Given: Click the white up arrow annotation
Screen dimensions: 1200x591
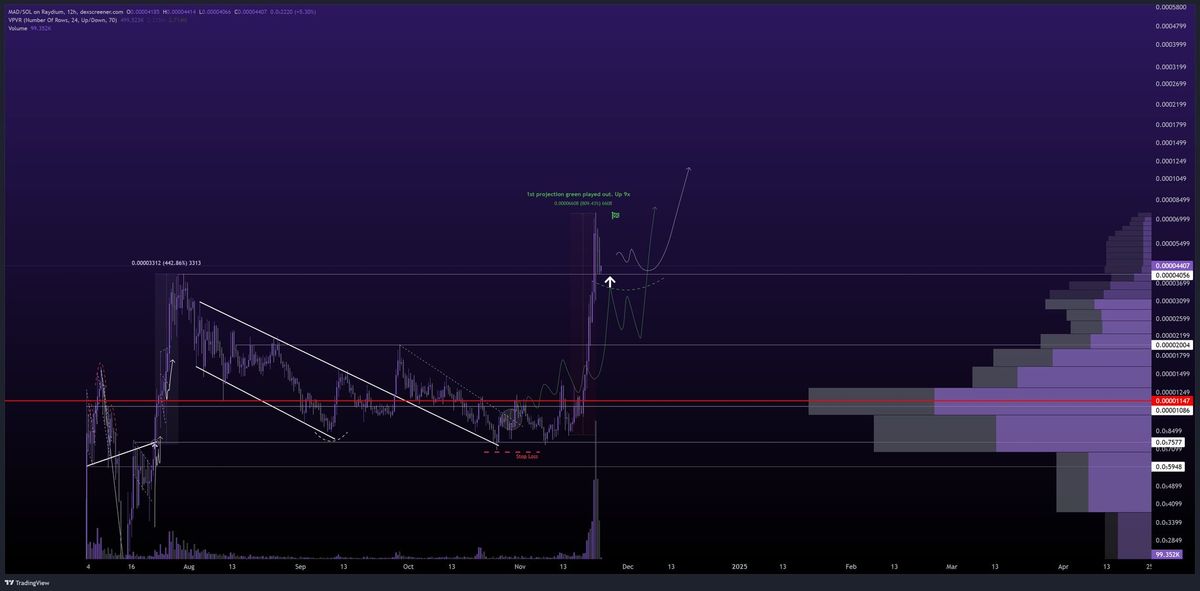Looking at the screenshot, I should pos(609,282).
